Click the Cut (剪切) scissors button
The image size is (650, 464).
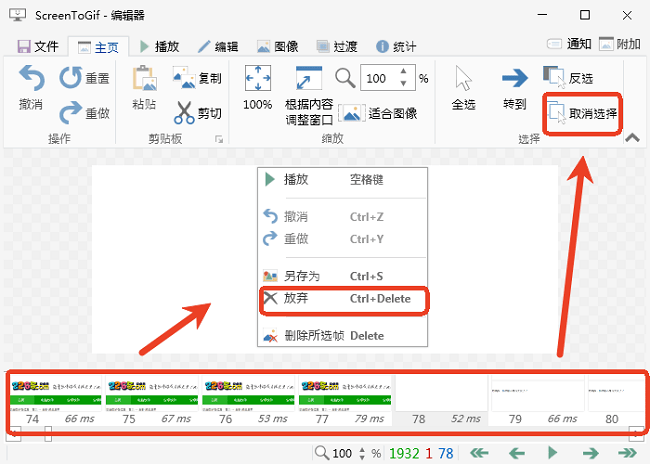197,113
